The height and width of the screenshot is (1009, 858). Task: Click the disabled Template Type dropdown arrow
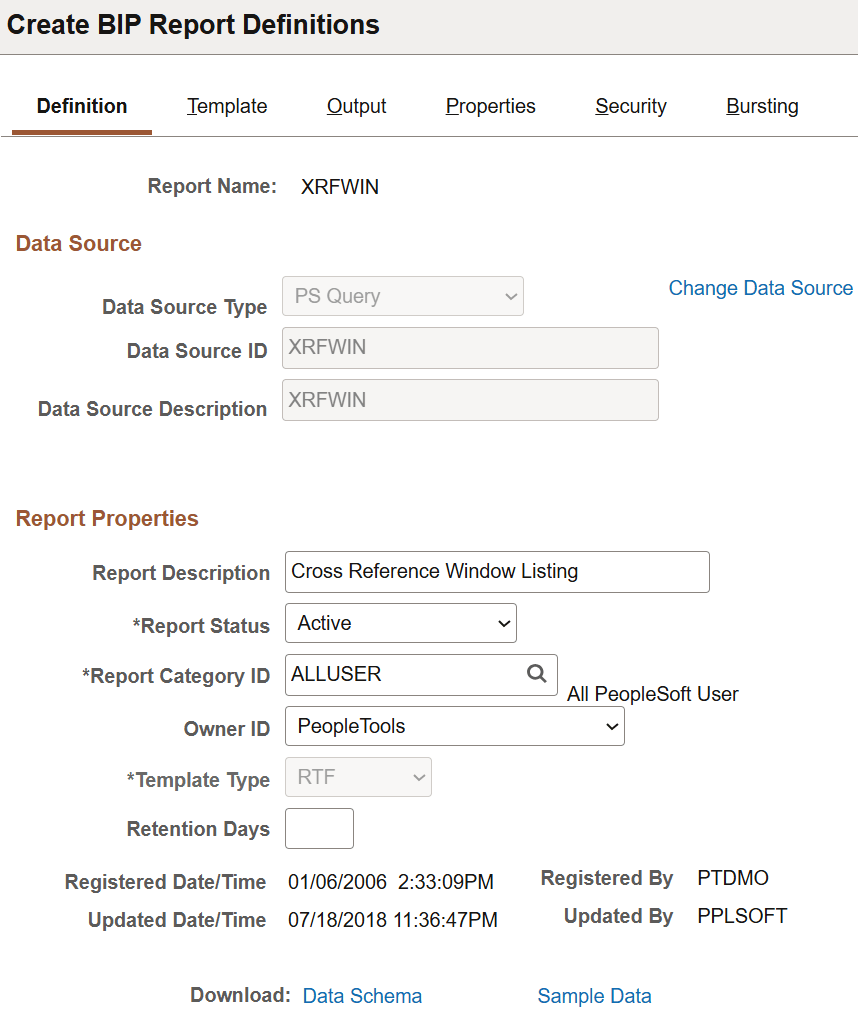(420, 777)
